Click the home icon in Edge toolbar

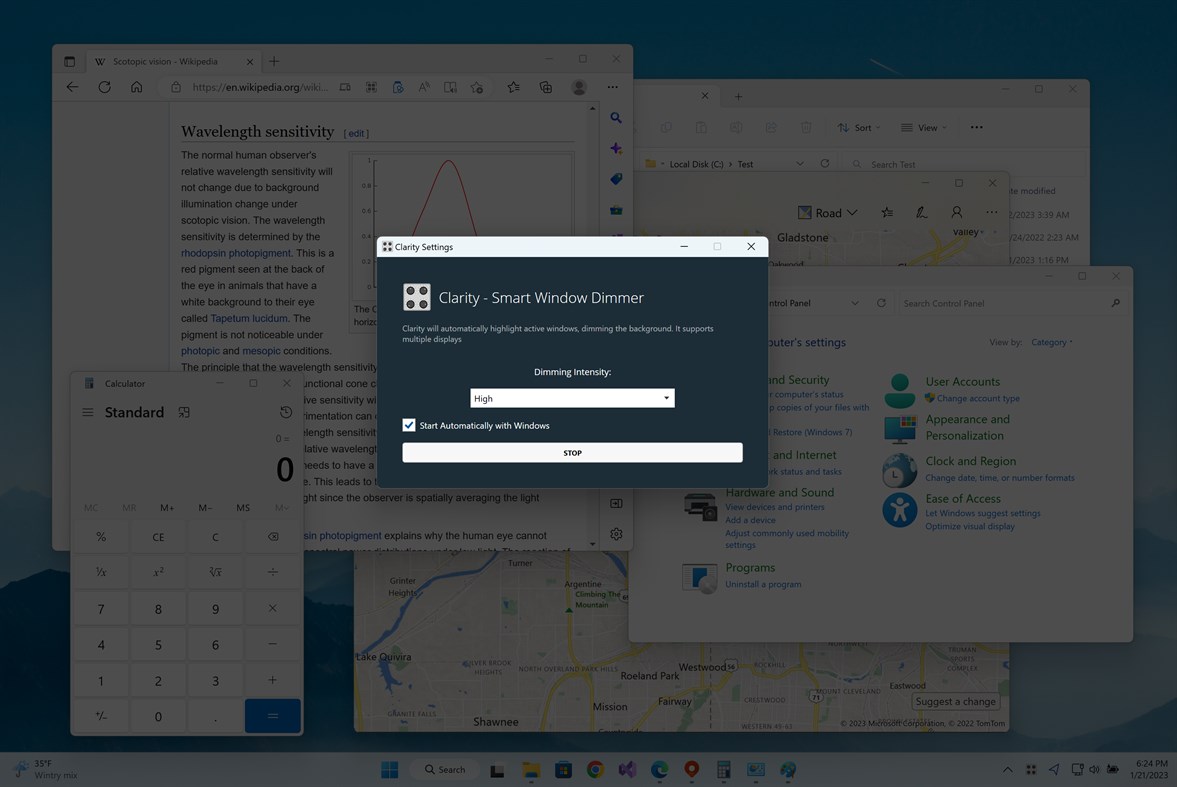137,87
